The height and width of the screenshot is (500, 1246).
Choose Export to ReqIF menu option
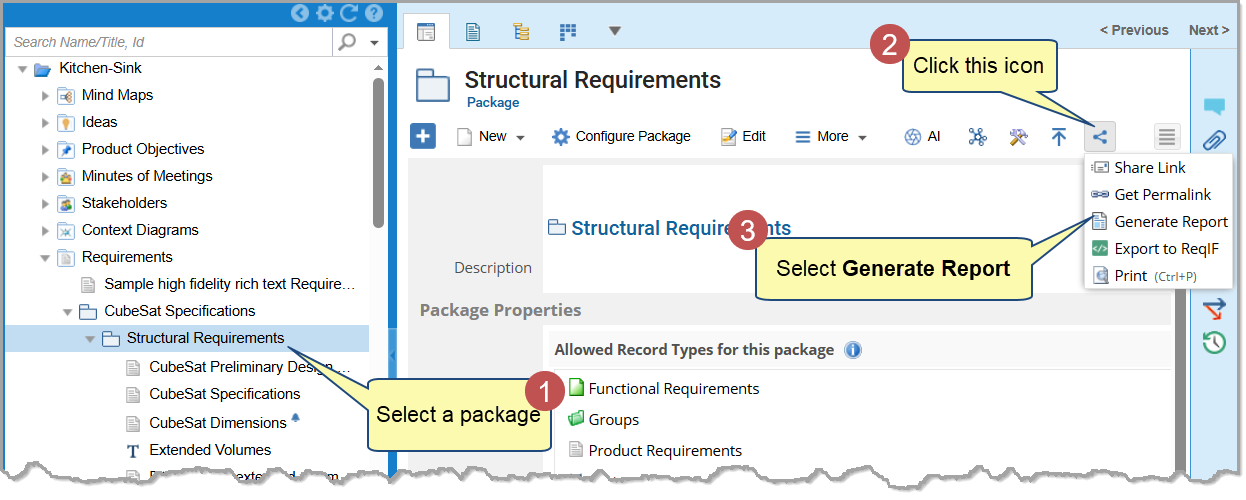pyautogui.click(x=1166, y=249)
